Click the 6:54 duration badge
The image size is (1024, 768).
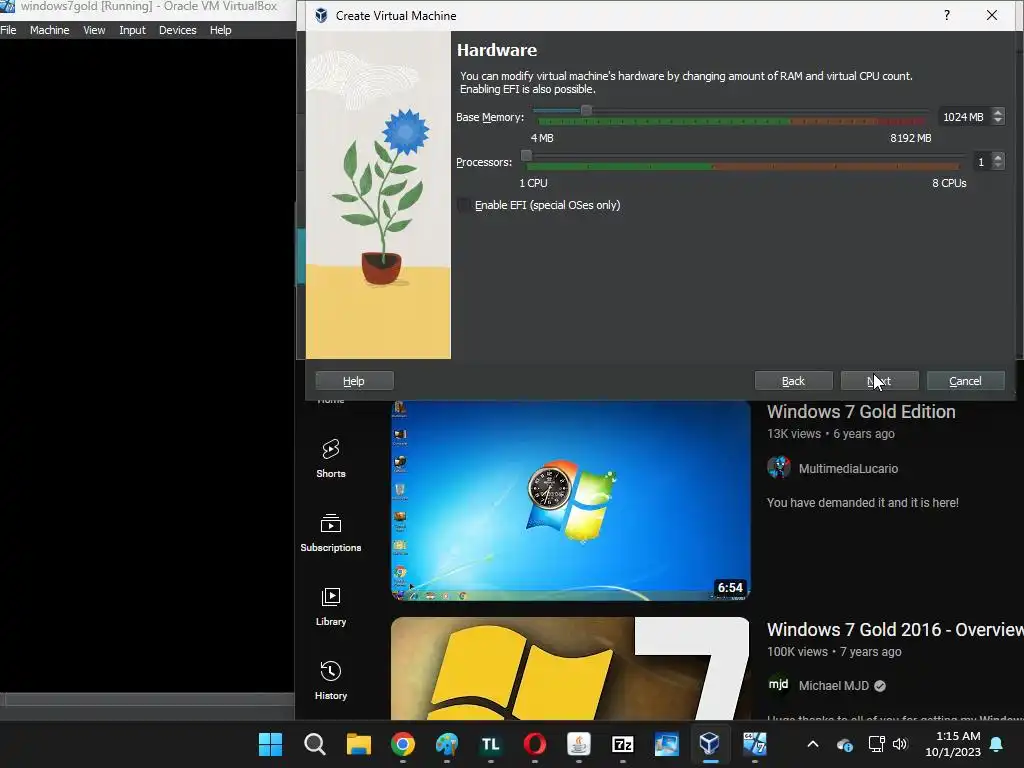730,588
